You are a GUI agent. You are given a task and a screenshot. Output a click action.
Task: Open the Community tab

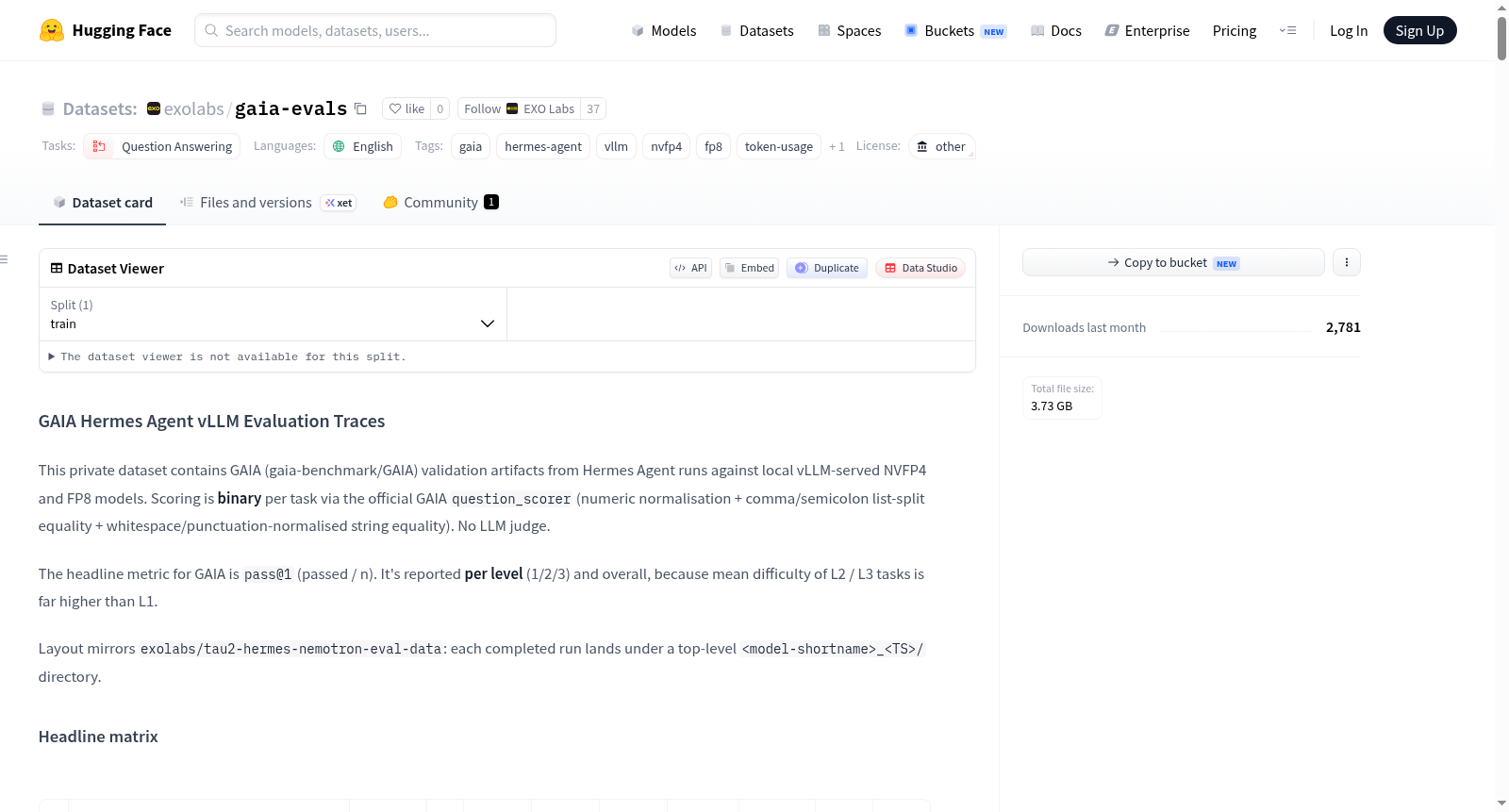[440, 202]
